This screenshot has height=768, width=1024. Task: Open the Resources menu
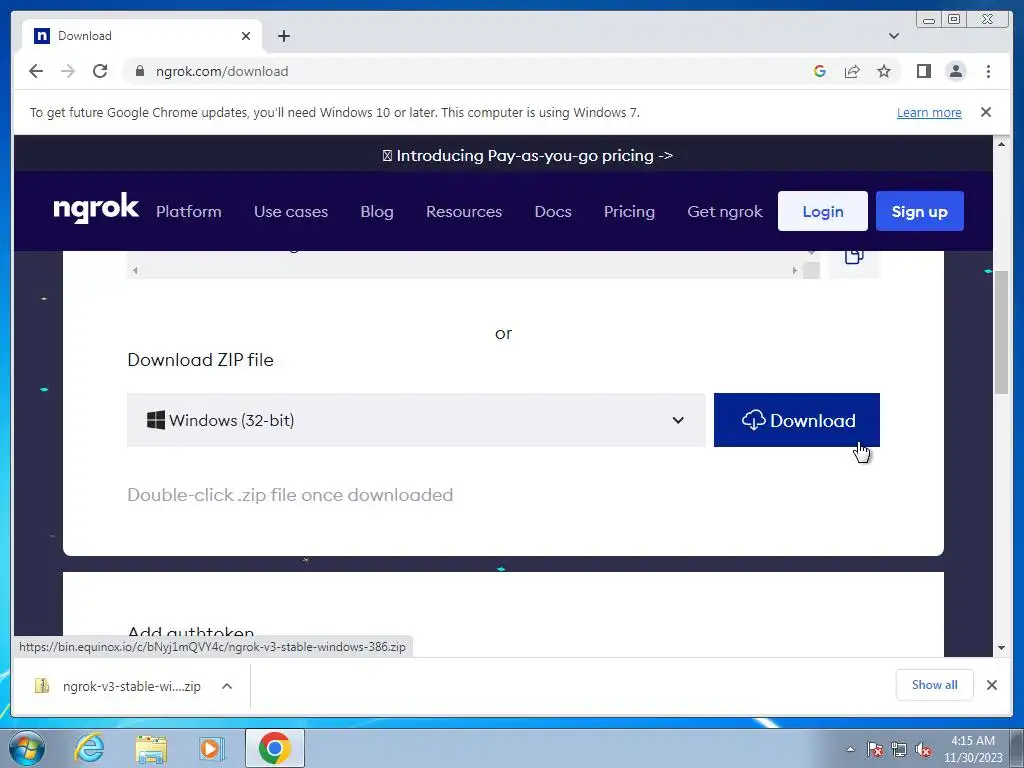tap(464, 212)
